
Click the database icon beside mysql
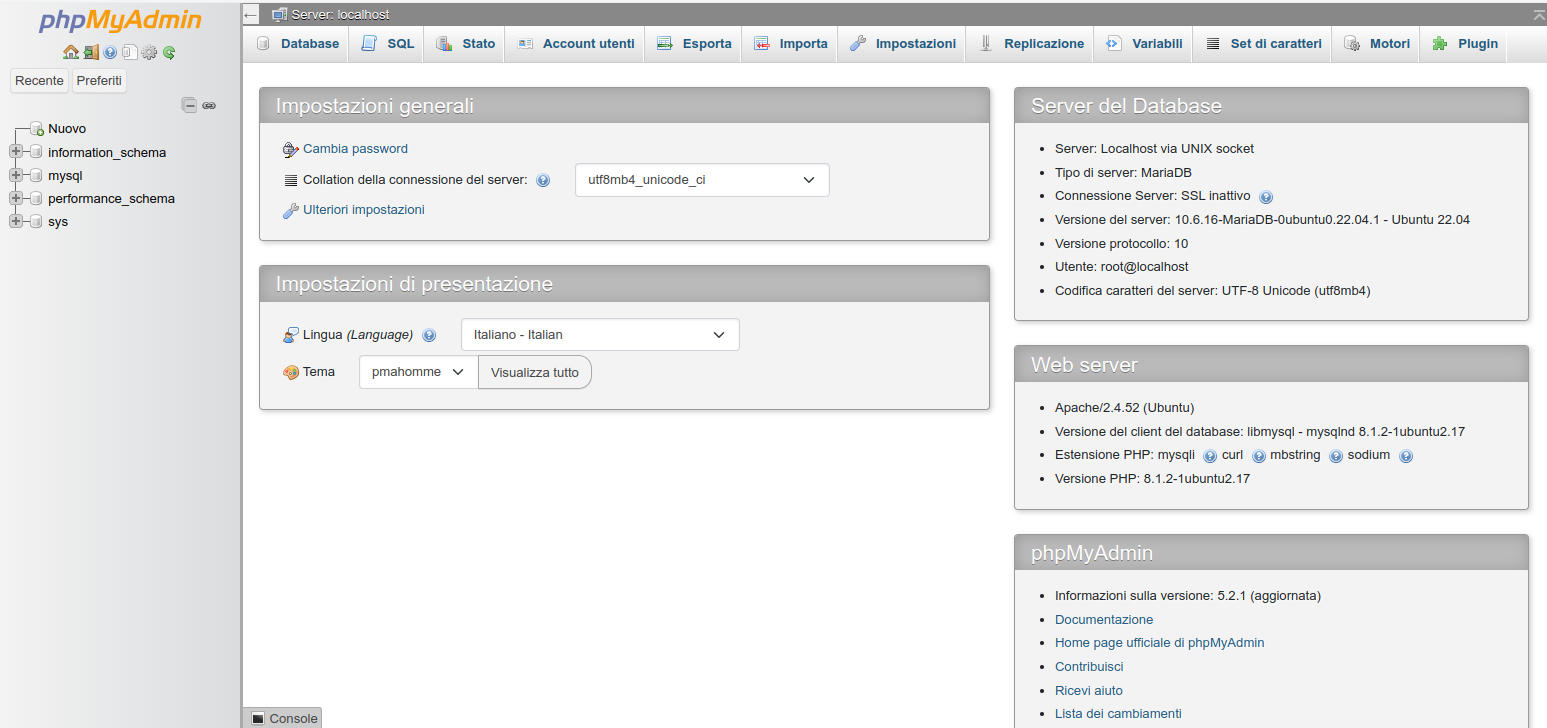(x=37, y=175)
